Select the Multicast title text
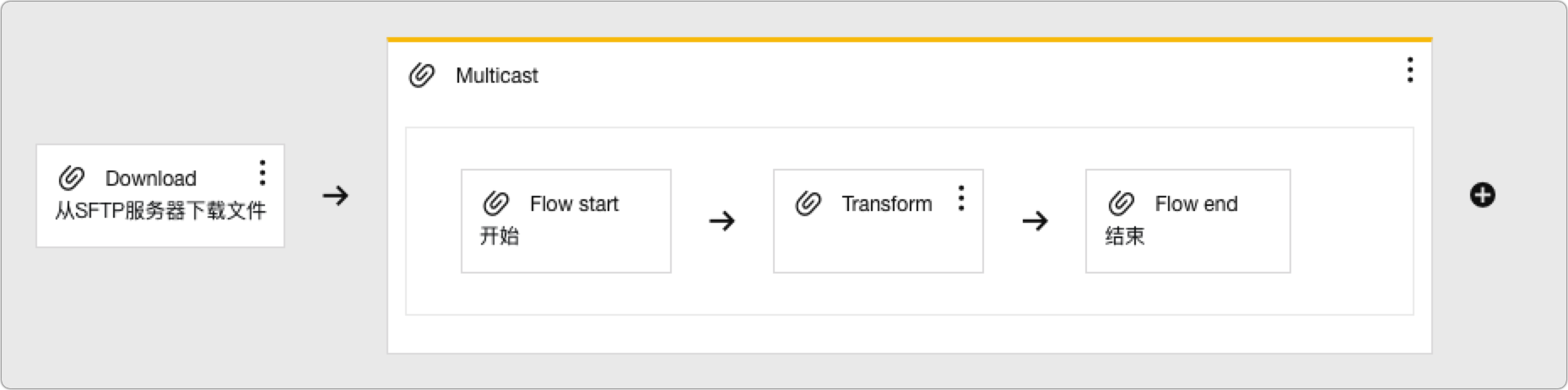Image resolution: width=1568 pixels, height=390 pixels. 496,76
